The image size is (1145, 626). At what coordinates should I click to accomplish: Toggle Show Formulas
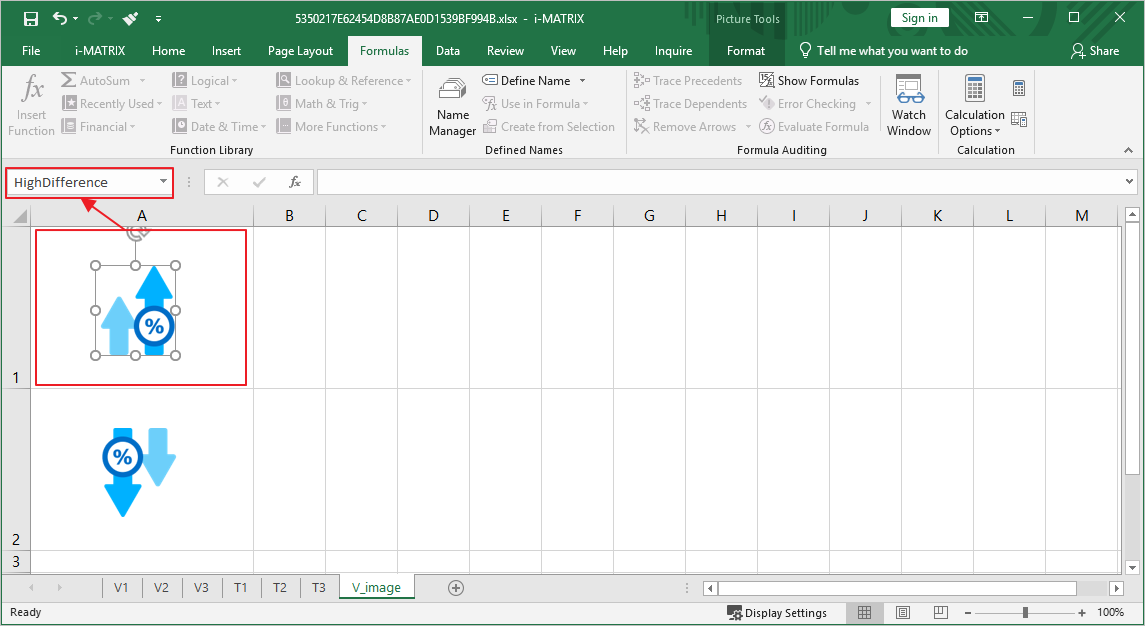tap(808, 81)
